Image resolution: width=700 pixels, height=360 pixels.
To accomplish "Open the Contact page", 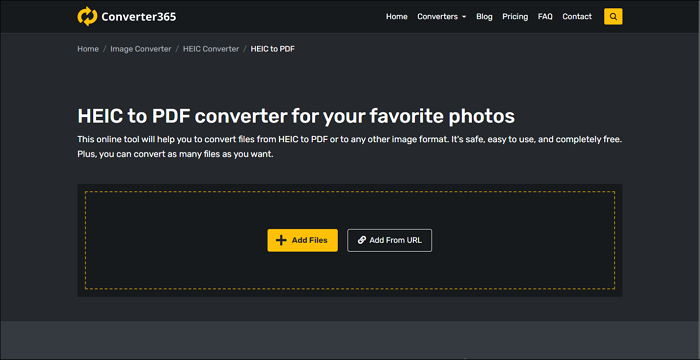I will coord(577,17).
